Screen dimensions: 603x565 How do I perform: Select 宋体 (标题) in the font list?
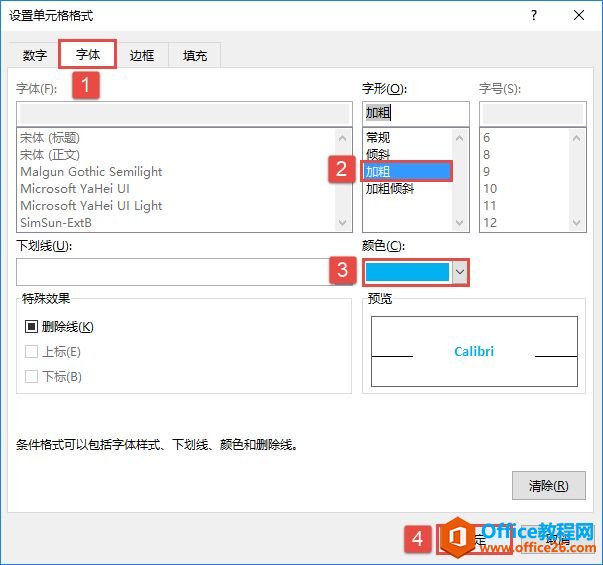(x=50, y=137)
